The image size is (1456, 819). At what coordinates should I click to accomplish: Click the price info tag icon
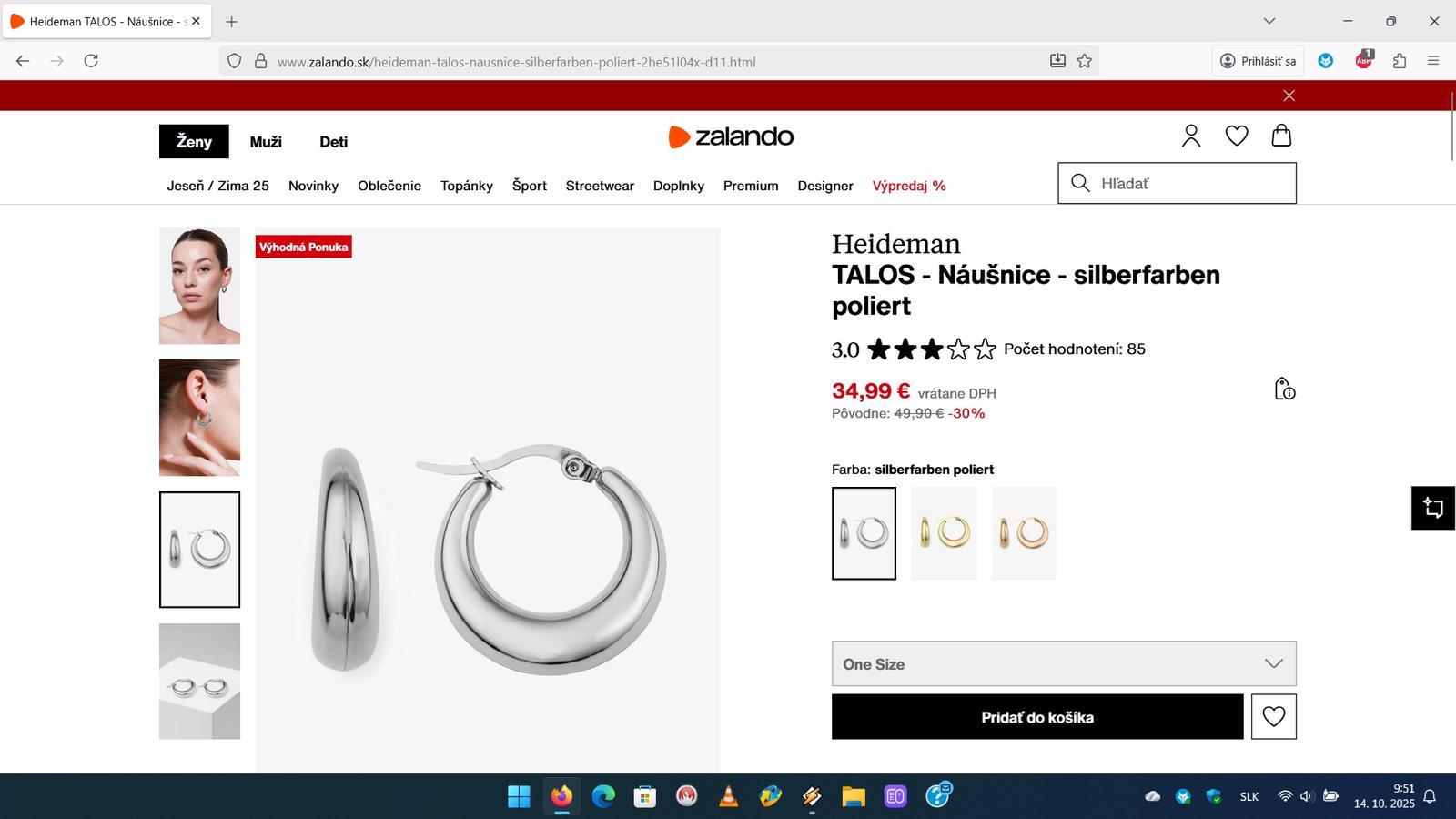tap(1284, 389)
